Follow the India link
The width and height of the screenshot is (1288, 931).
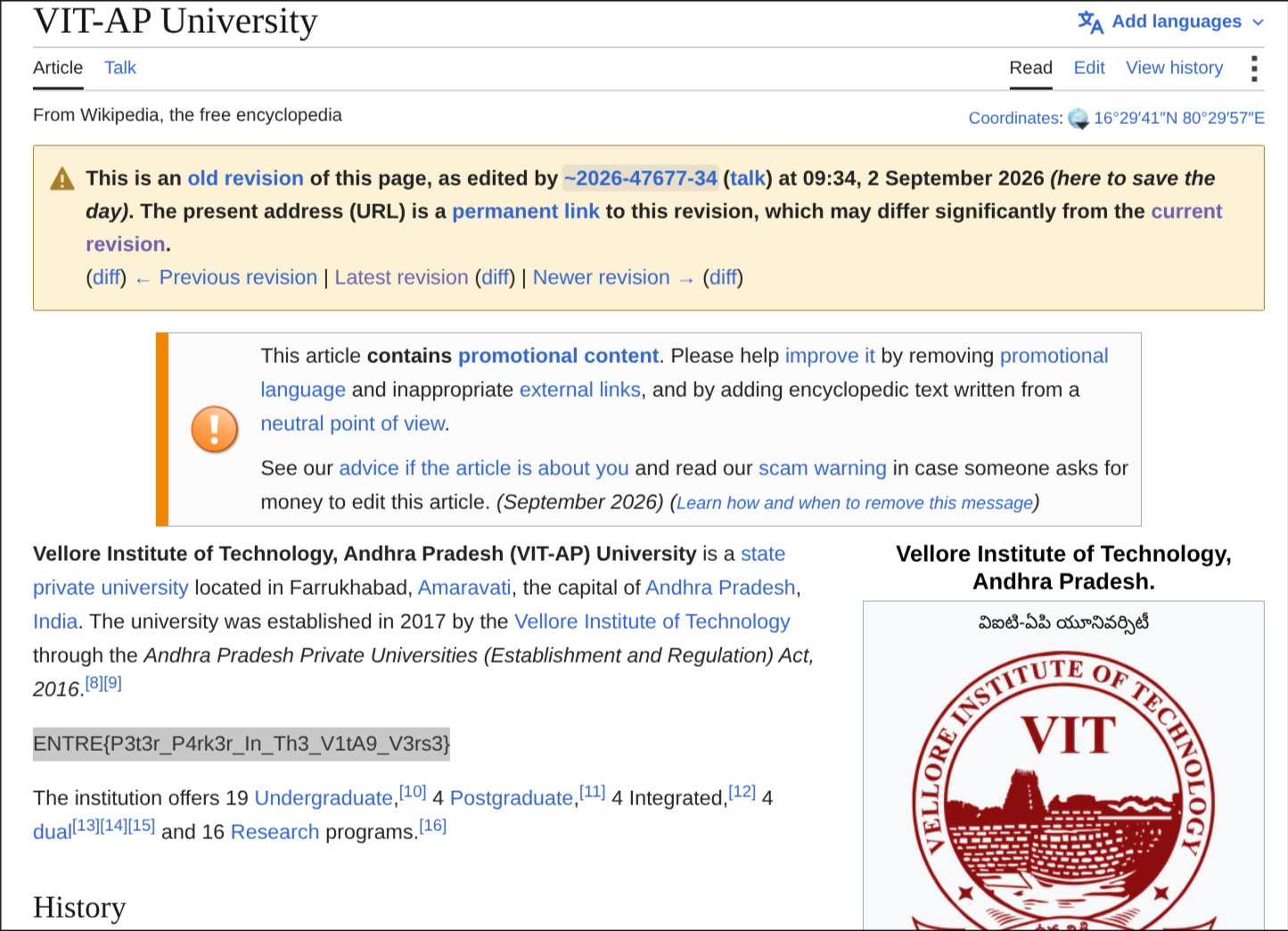[x=55, y=622]
